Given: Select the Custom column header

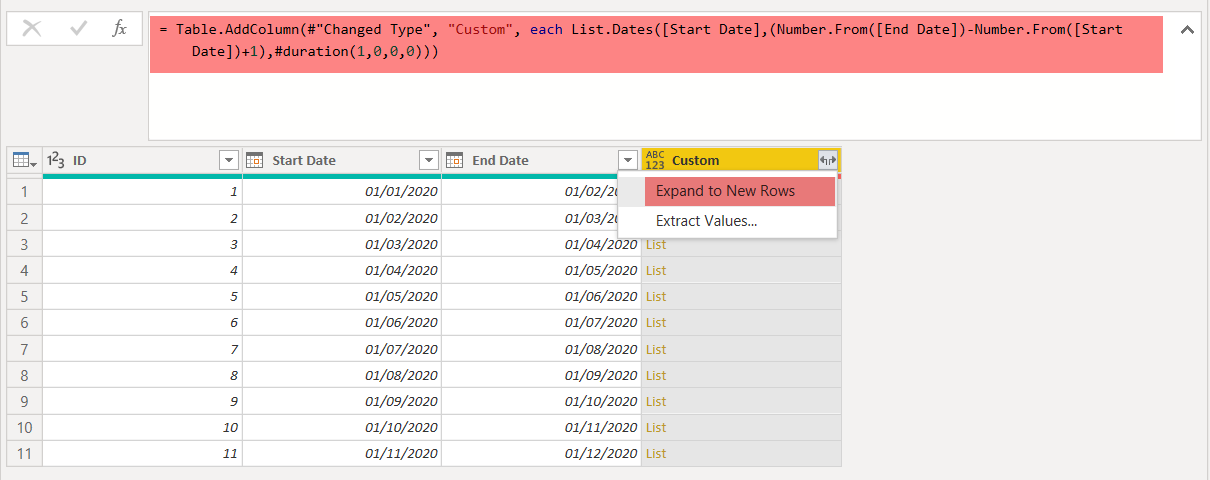Looking at the screenshot, I should [x=741, y=160].
